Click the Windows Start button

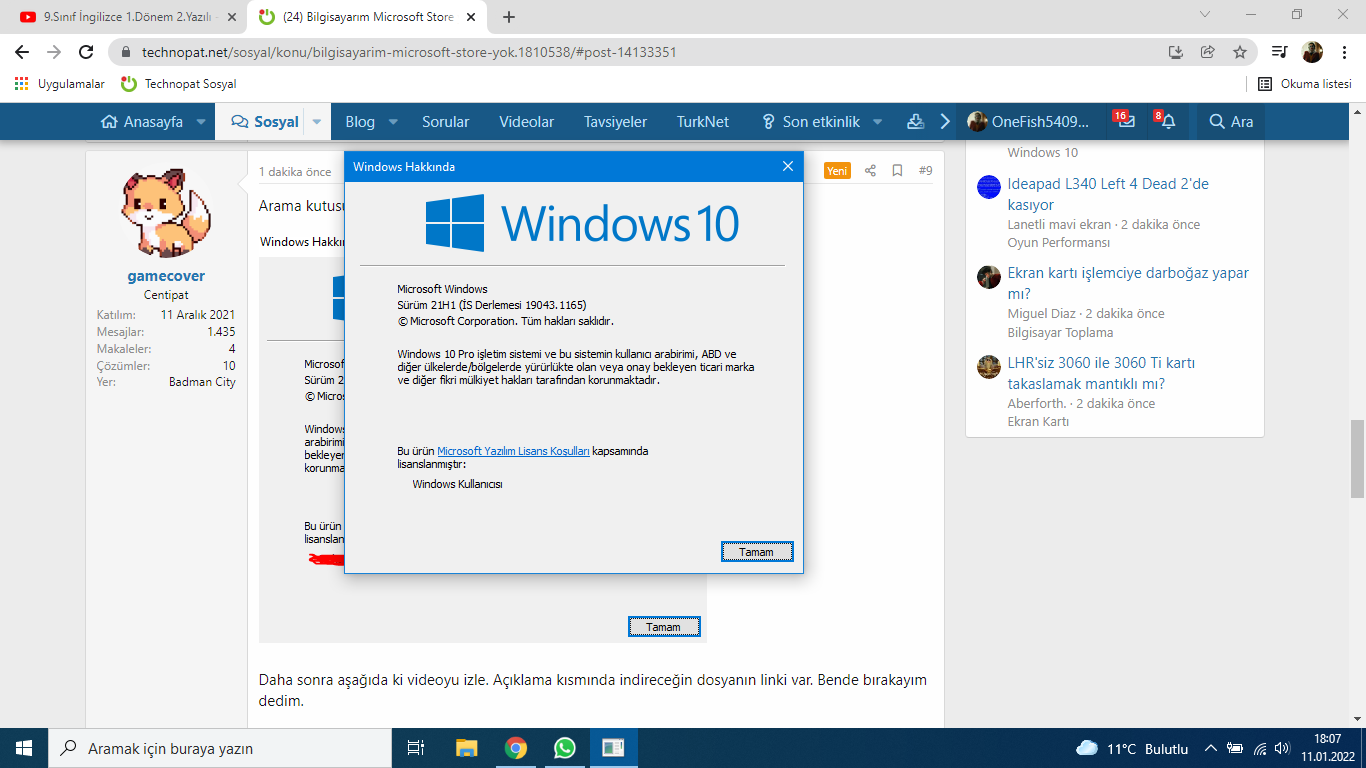click(x=24, y=748)
